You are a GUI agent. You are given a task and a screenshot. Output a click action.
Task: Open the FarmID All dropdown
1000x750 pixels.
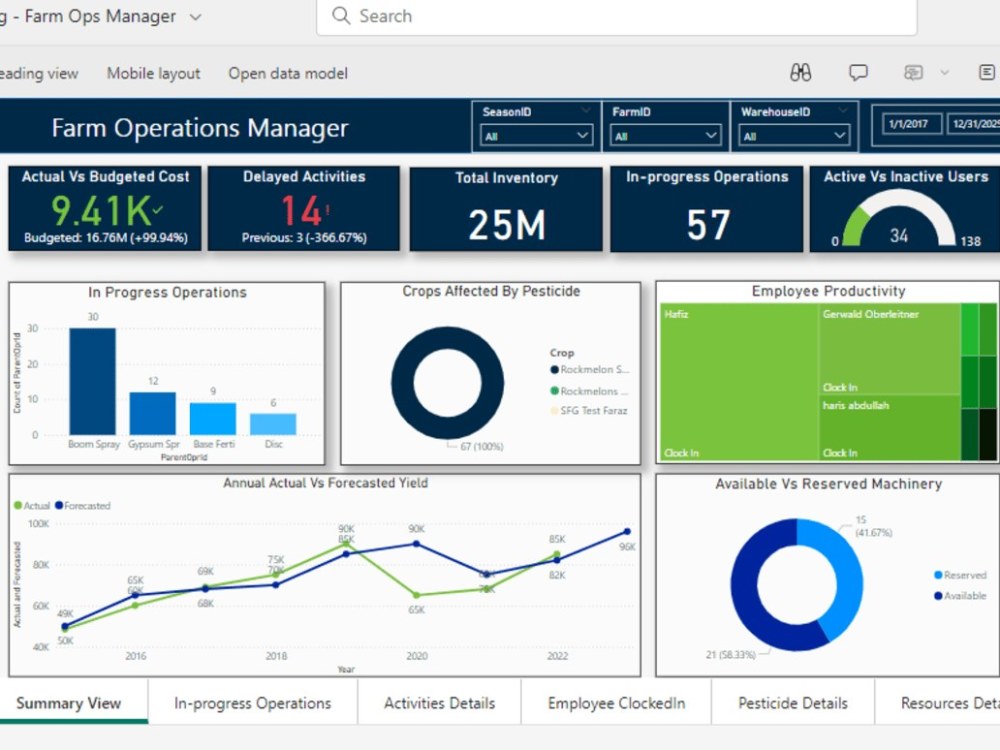pyautogui.click(x=666, y=136)
